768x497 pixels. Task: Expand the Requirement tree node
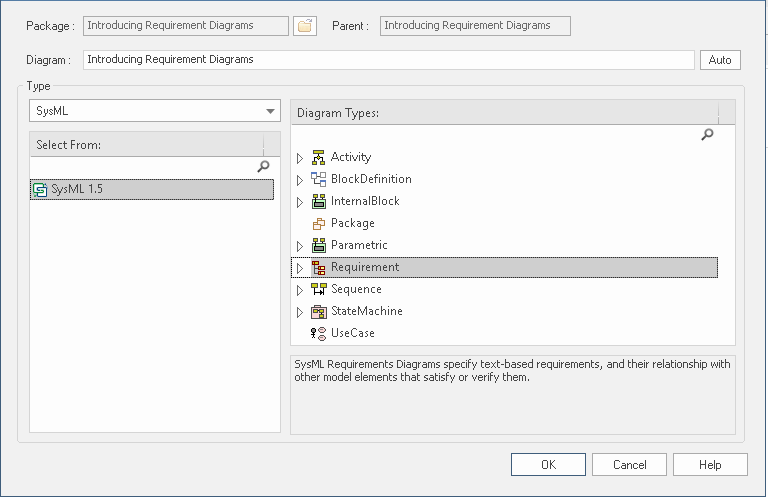(299, 268)
